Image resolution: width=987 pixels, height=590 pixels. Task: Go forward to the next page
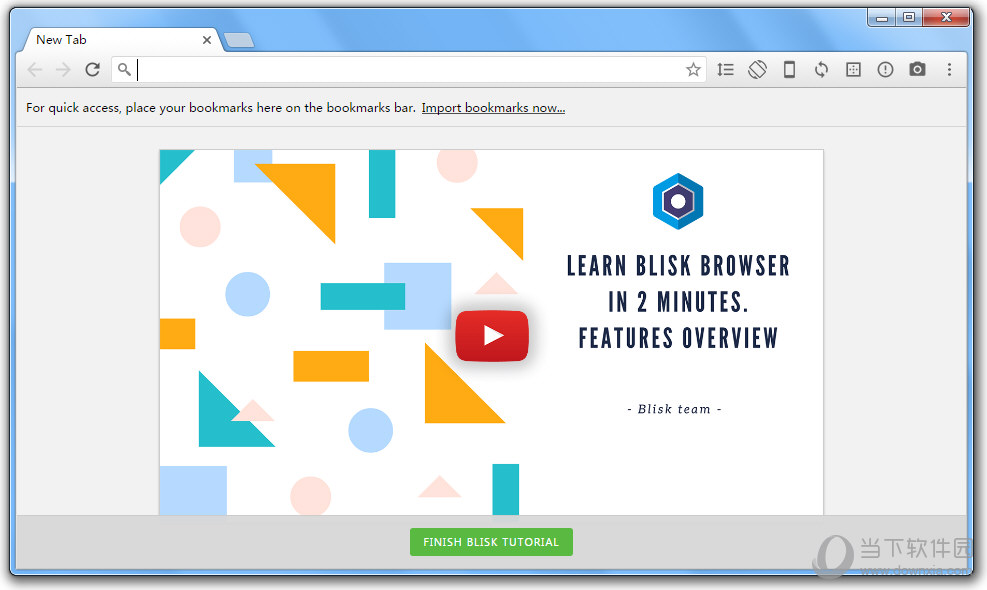click(x=63, y=69)
